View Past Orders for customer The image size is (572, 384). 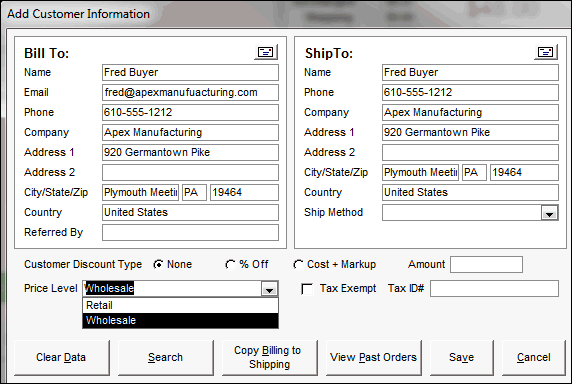(x=374, y=357)
